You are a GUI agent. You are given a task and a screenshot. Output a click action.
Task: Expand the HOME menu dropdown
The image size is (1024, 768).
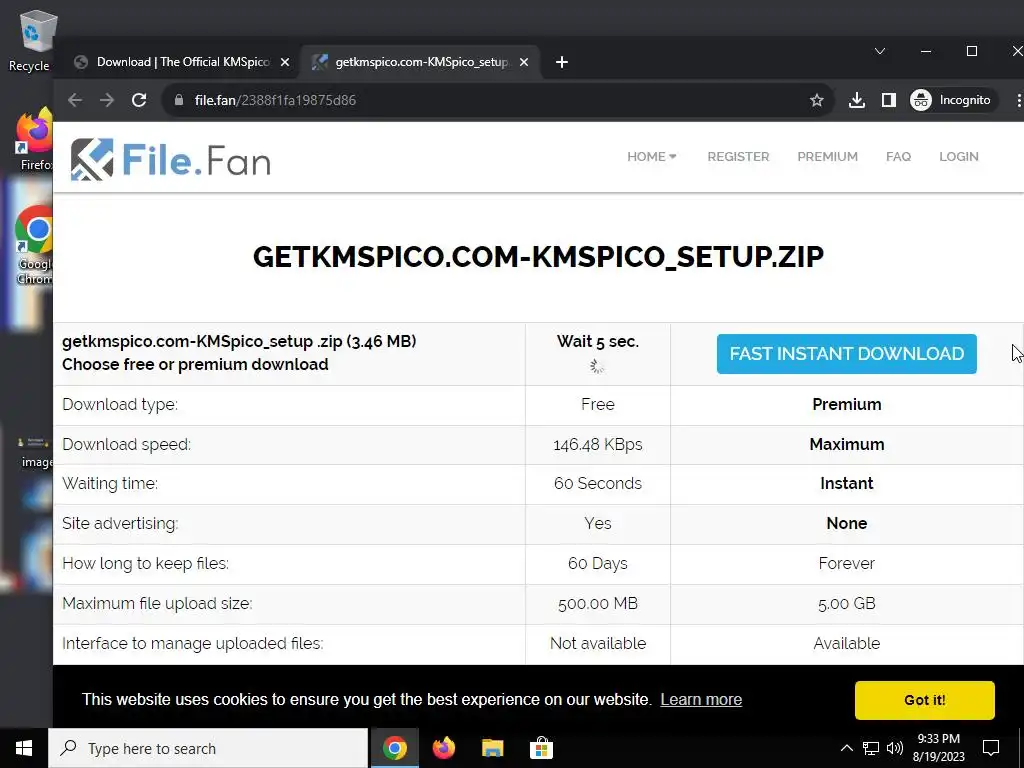(x=651, y=157)
